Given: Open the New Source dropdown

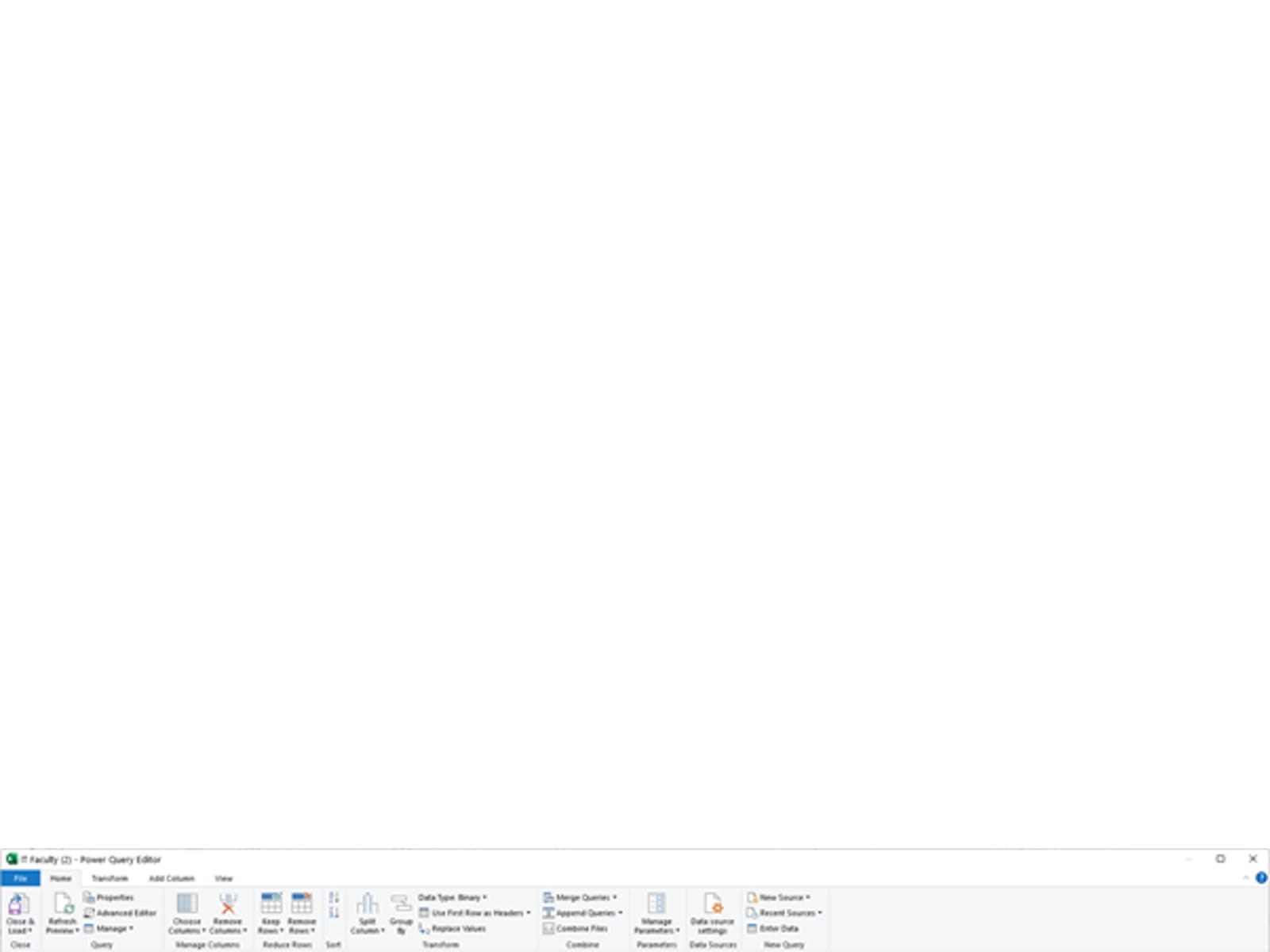Looking at the screenshot, I should tap(808, 897).
